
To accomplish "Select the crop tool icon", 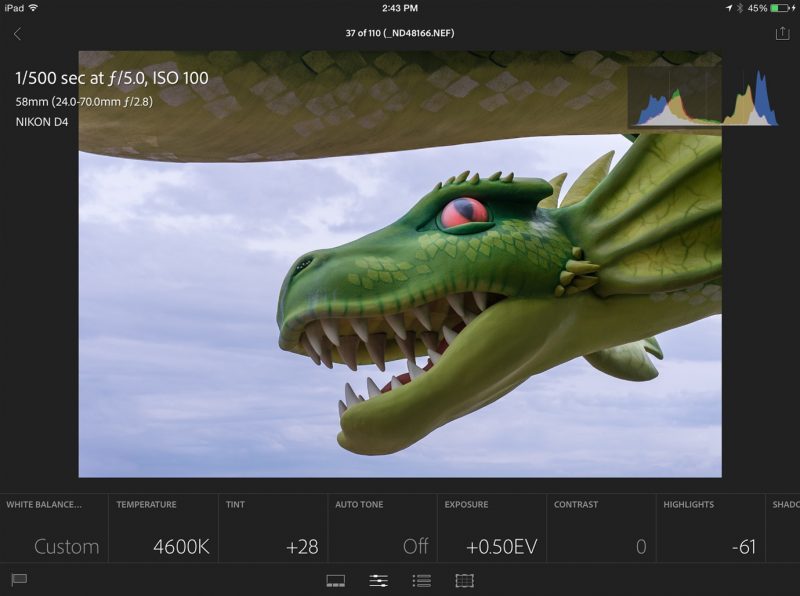I will [x=464, y=580].
